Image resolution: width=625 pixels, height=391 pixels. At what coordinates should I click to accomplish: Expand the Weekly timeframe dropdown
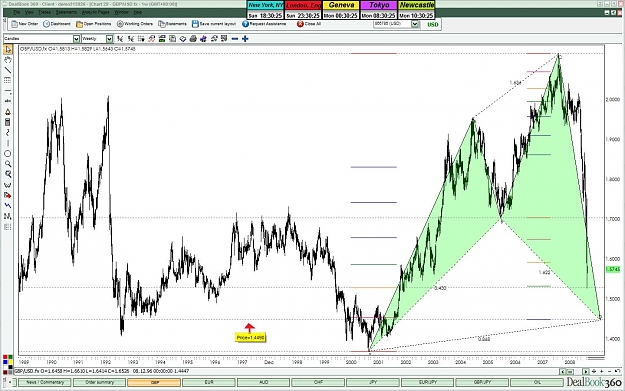point(109,39)
